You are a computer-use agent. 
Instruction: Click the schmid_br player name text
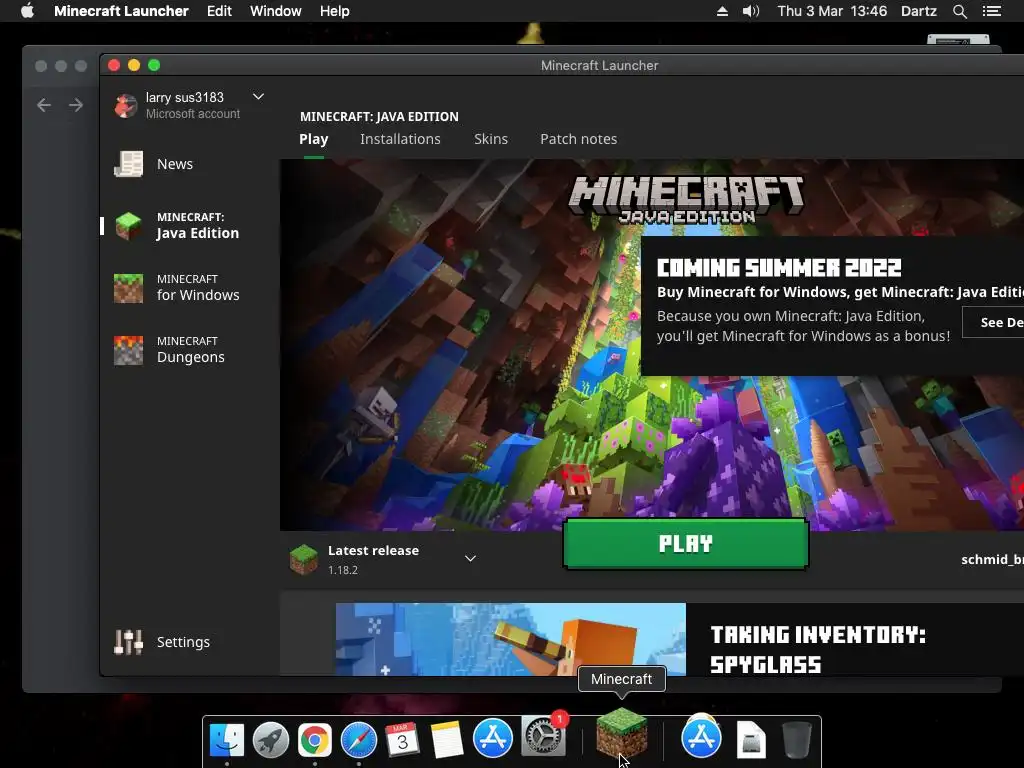tap(992, 560)
